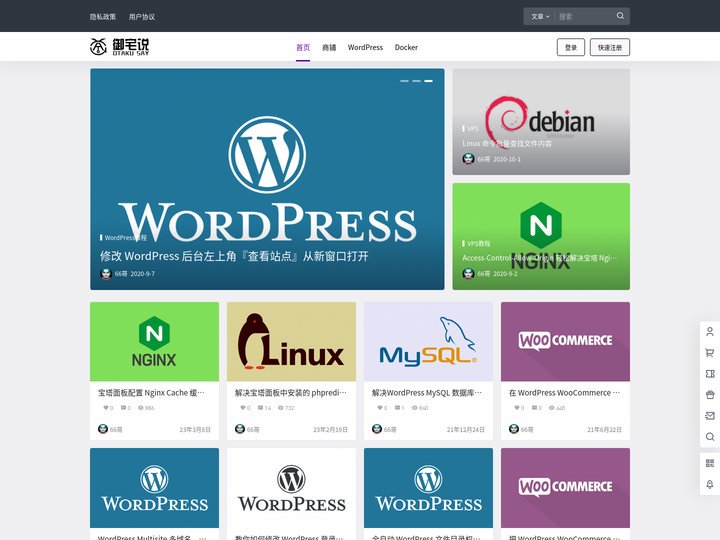Click author avatar on the WordPress hero slide
The height and width of the screenshot is (540, 720).
106,274
